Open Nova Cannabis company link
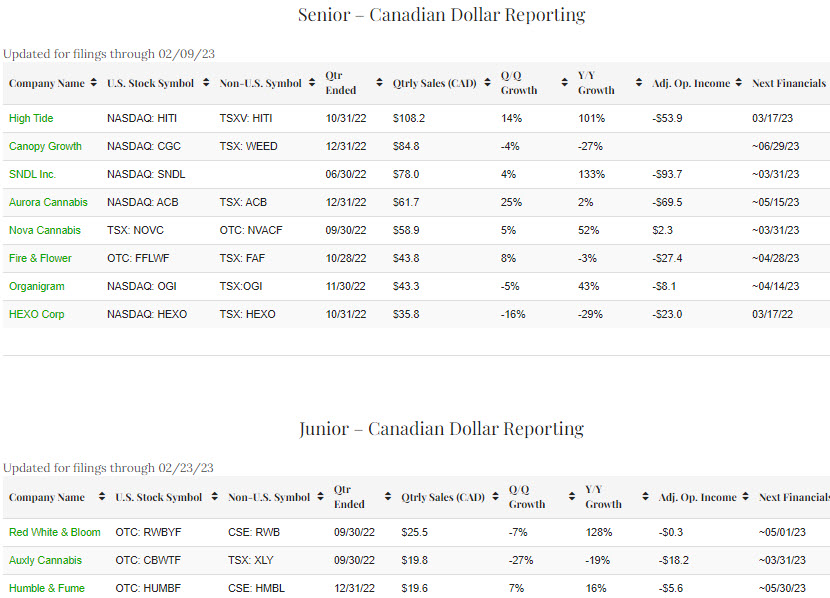Image resolution: width=830 pixels, height=598 pixels. [x=45, y=230]
